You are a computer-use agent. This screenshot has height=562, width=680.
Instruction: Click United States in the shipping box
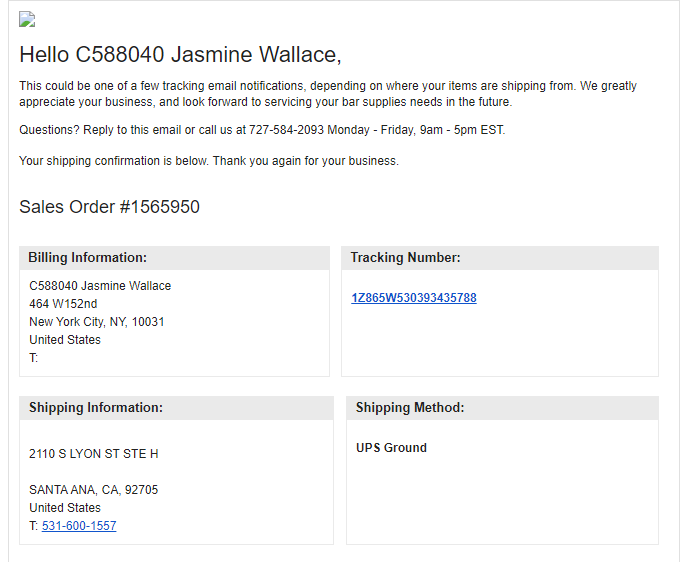65,507
